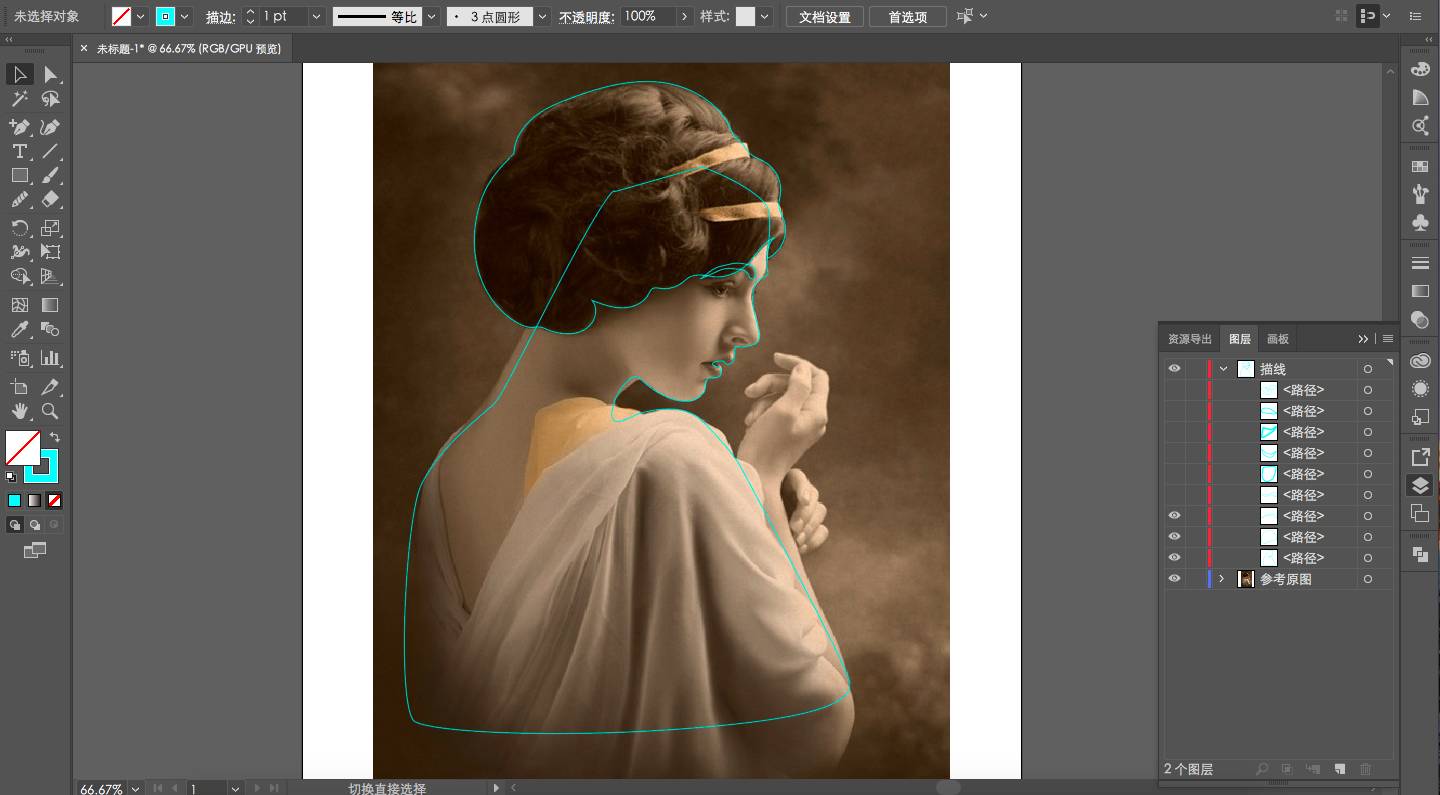Pick the Eyedropper tool
Image resolution: width=1440 pixels, height=795 pixels.
(19, 330)
